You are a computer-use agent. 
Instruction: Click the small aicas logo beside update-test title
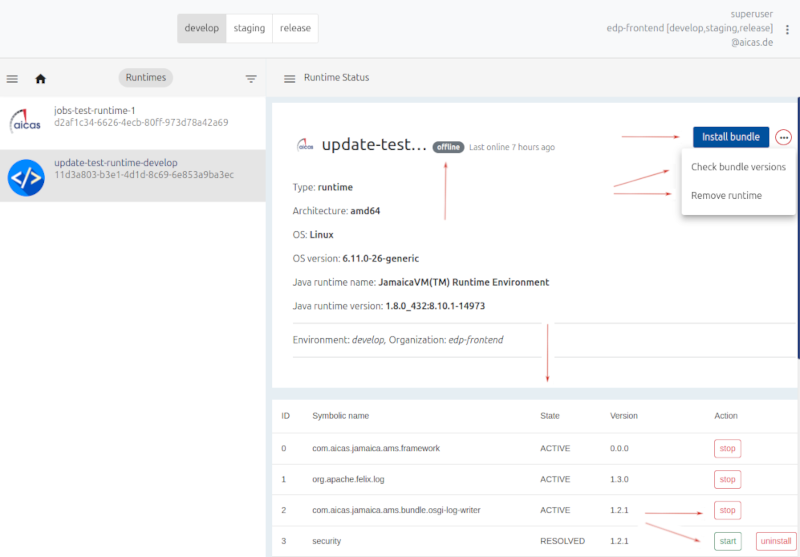pyautogui.click(x=305, y=146)
